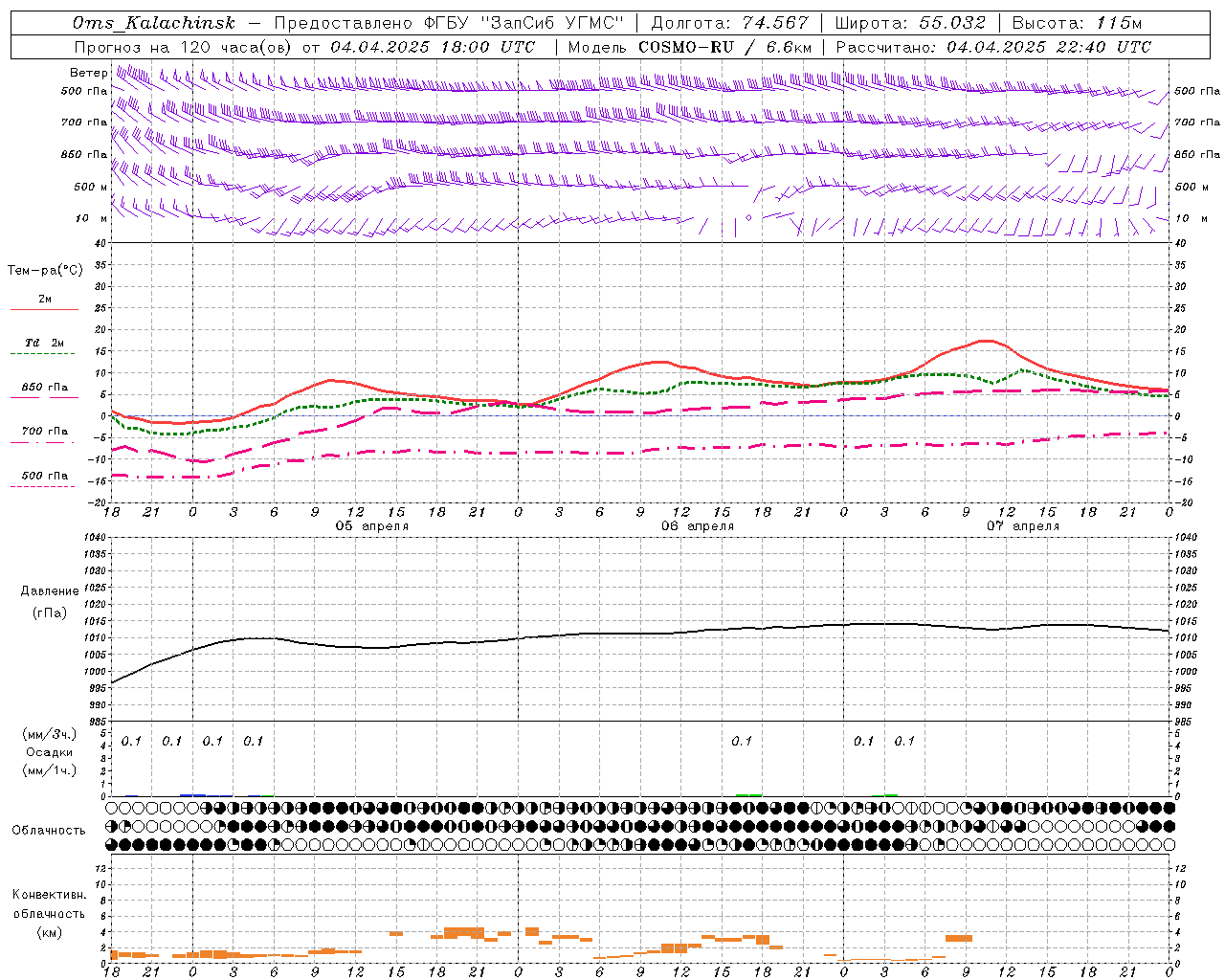The height and width of the screenshot is (980, 1225).
Task: Click the Облачность cloud cover label
Action: [x=49, y=831]
